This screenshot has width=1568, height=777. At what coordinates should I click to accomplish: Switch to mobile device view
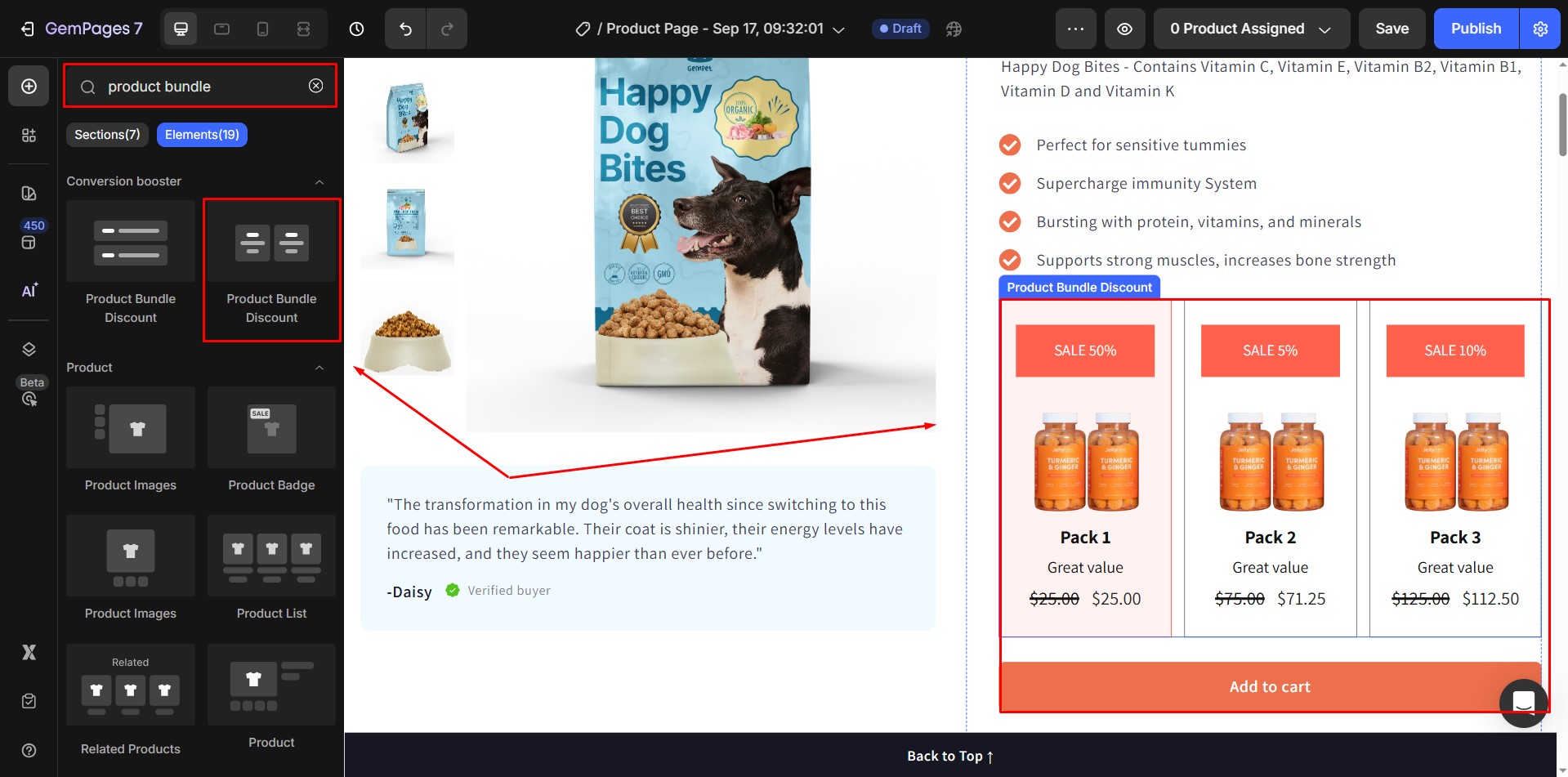point(262,29)
